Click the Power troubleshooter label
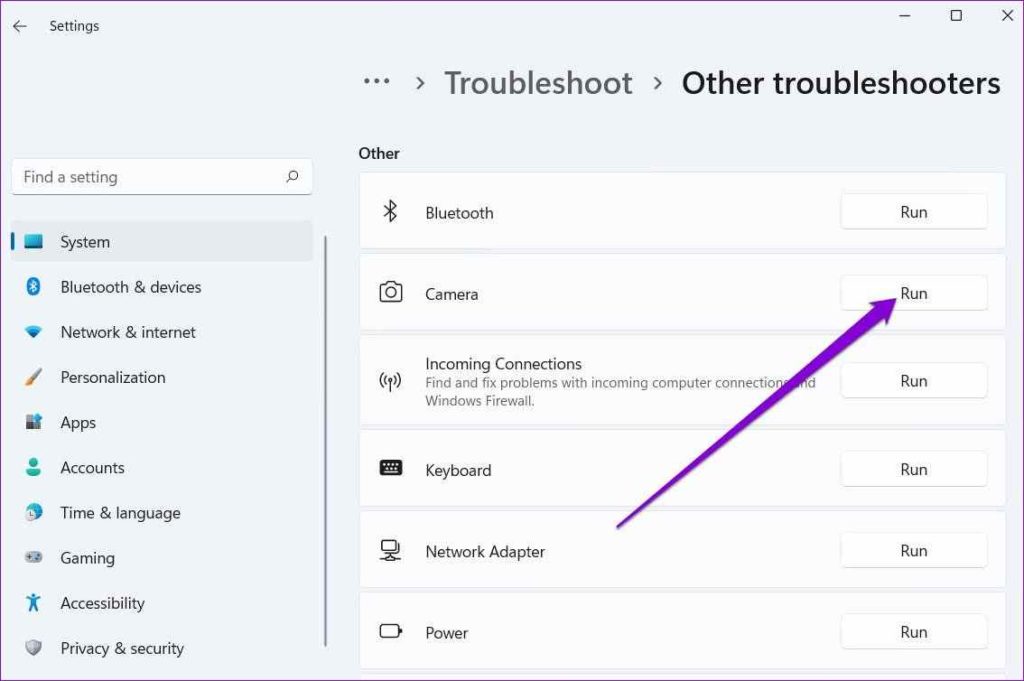This screenshot has width=1024, height=681. coord(447,633)
